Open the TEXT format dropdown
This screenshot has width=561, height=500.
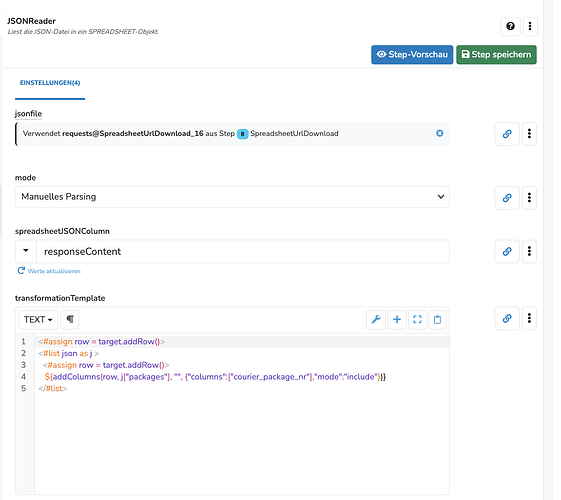pyautogui.click(x=38, y=319)
